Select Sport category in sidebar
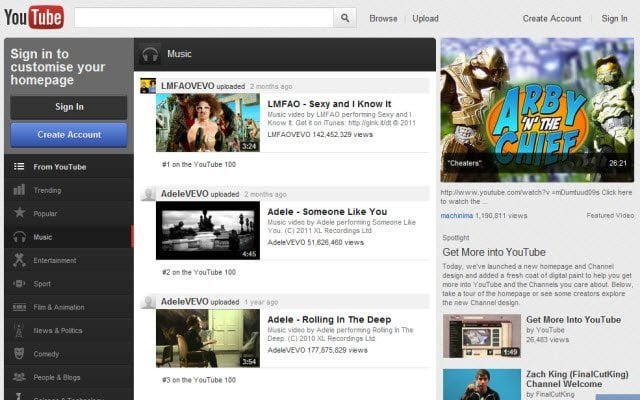Screen dimensions: 640x400 pos(69,284)
